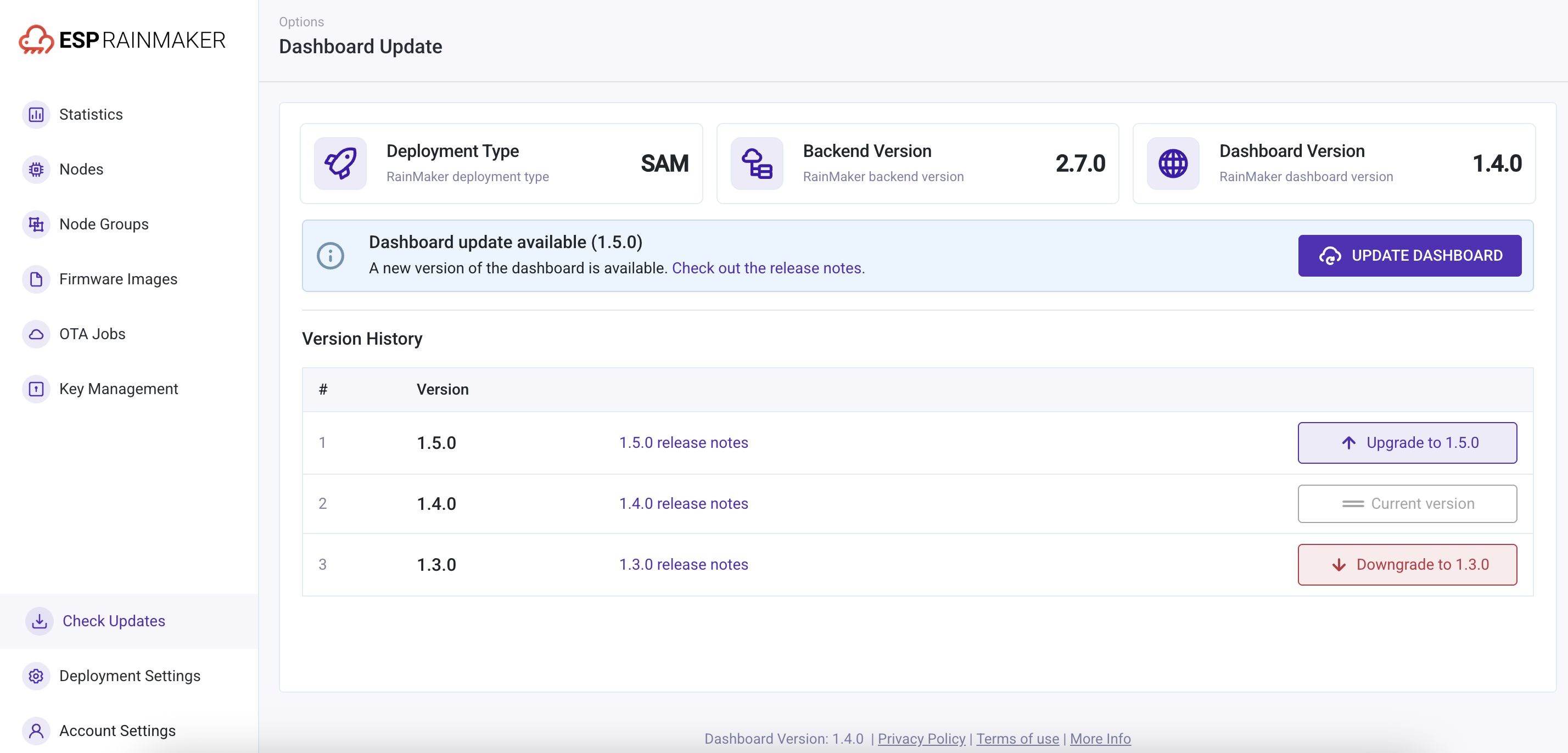This screenshot has height=753, width=1568.
Task: Select the Nodes icon in the sidebar
Action: tap(37, 169)
